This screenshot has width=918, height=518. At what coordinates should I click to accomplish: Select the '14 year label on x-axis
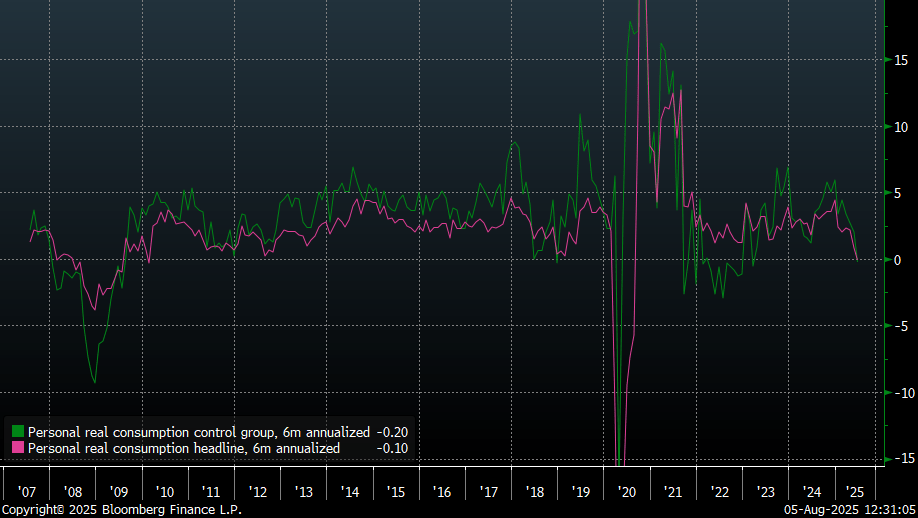point(350,492)
